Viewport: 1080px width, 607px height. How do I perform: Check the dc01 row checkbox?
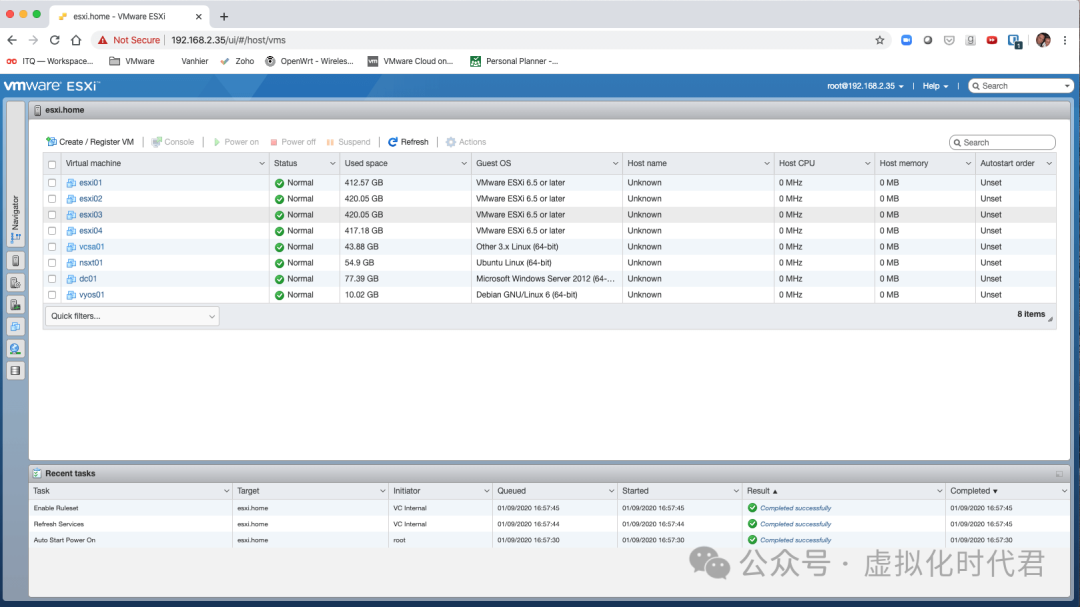click(52, 279)
